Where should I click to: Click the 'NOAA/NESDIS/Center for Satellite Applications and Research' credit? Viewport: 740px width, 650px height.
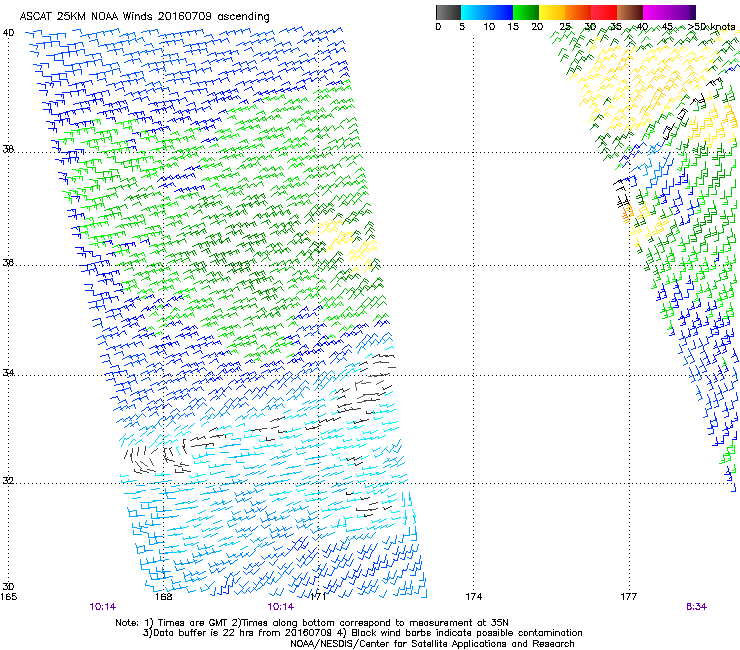tap(432, 643)
